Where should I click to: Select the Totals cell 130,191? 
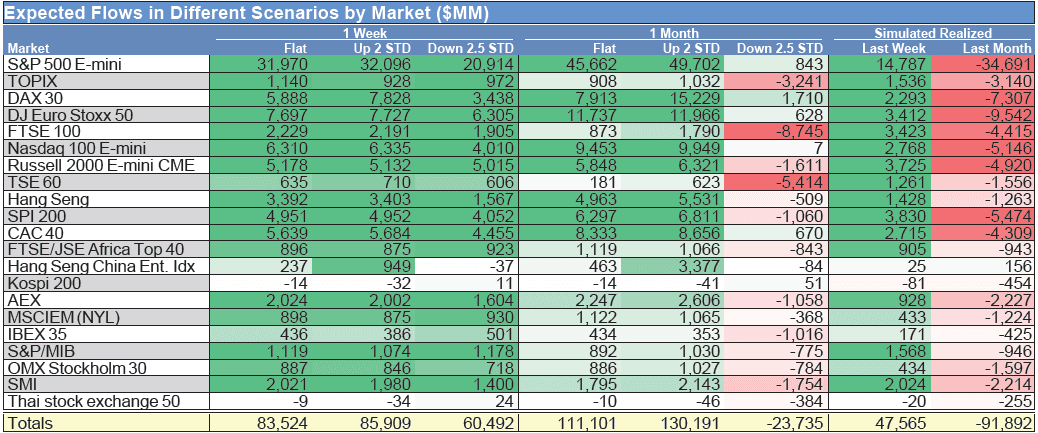click(x=673, y=422)
